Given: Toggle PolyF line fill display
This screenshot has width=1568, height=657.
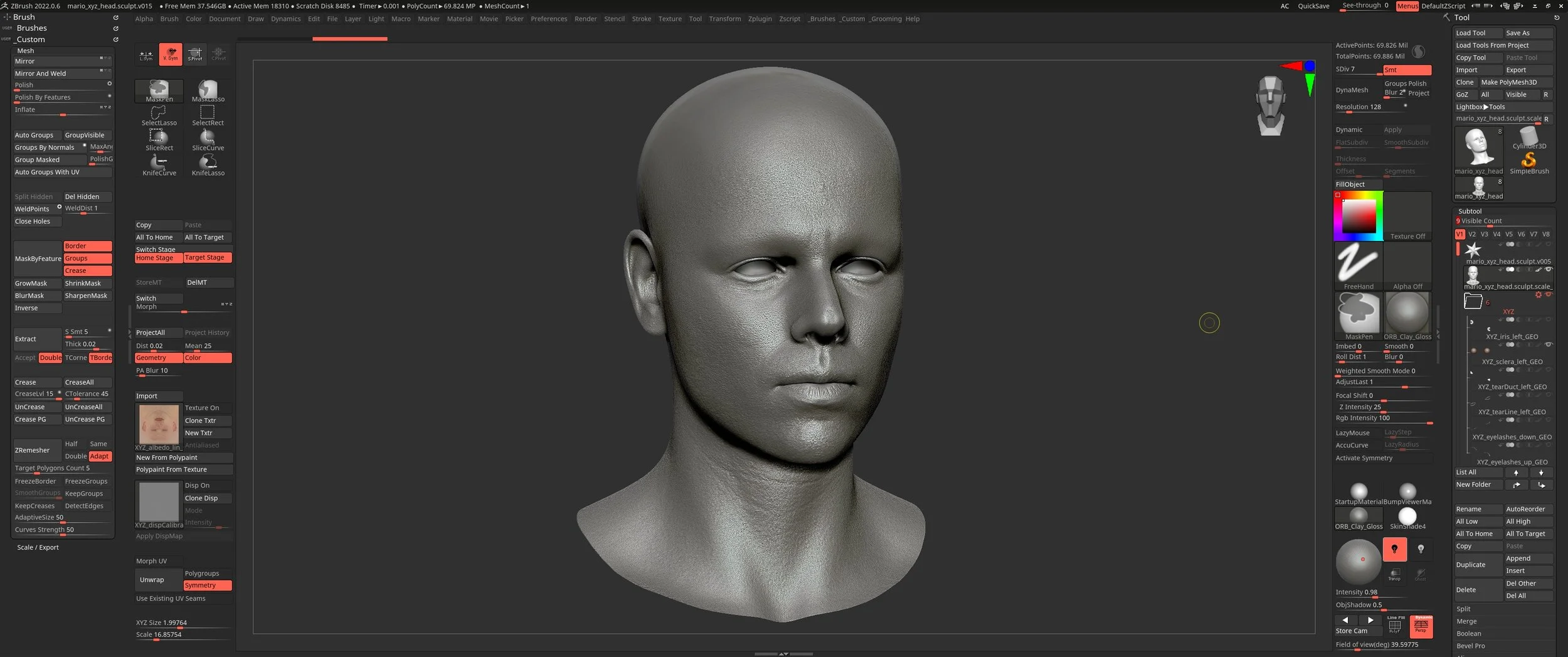Looking at the screenshot, I should click(1395, 625).
